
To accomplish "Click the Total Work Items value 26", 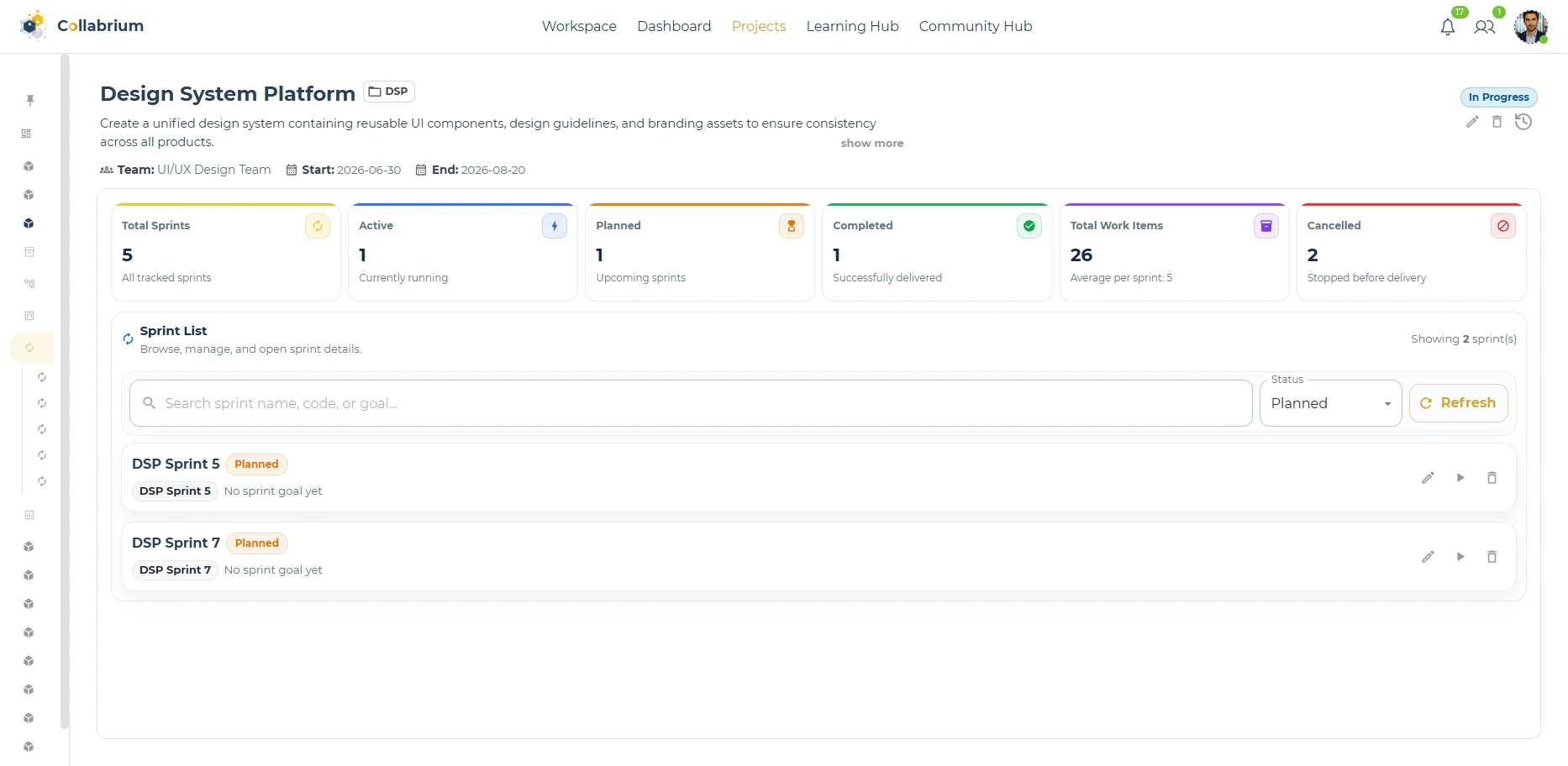I will pyautogui.click(x=1081, y=254).
